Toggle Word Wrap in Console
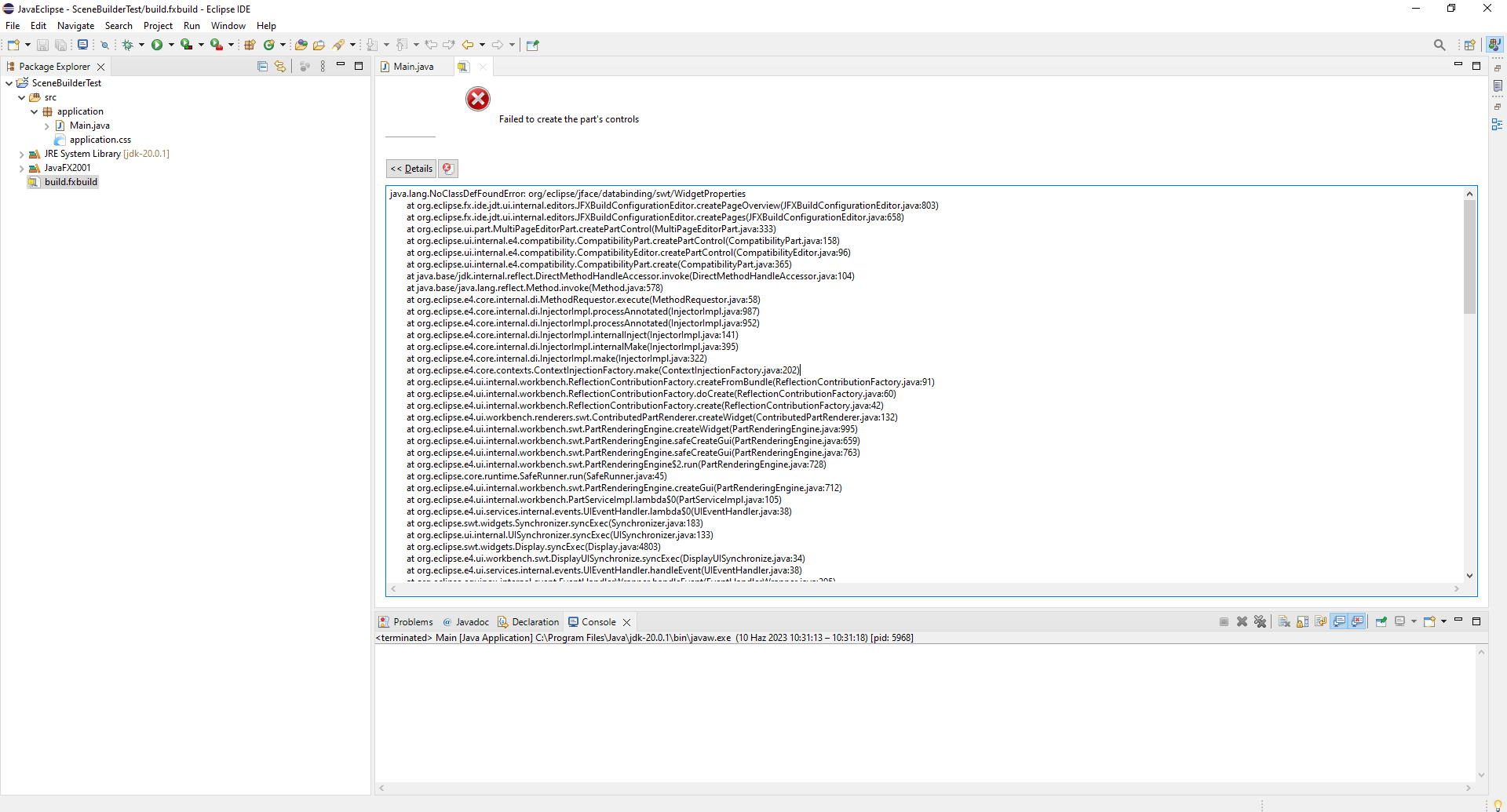1507x812 pixels. point(1321,621)
